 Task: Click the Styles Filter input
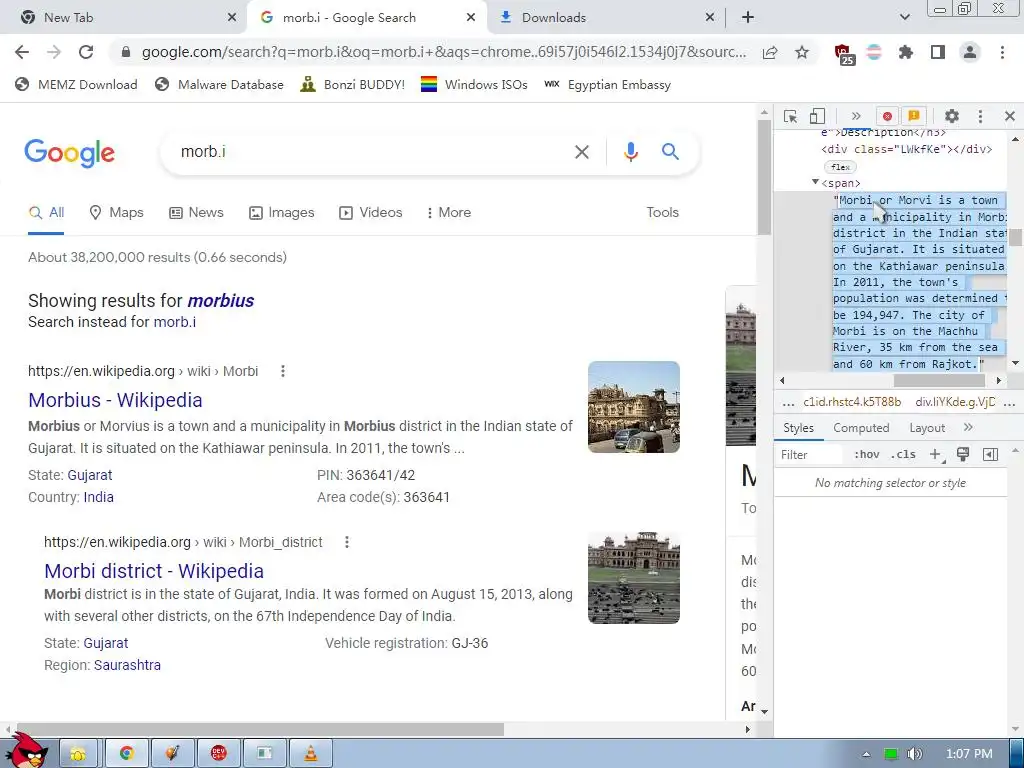[x=810, y=455]
